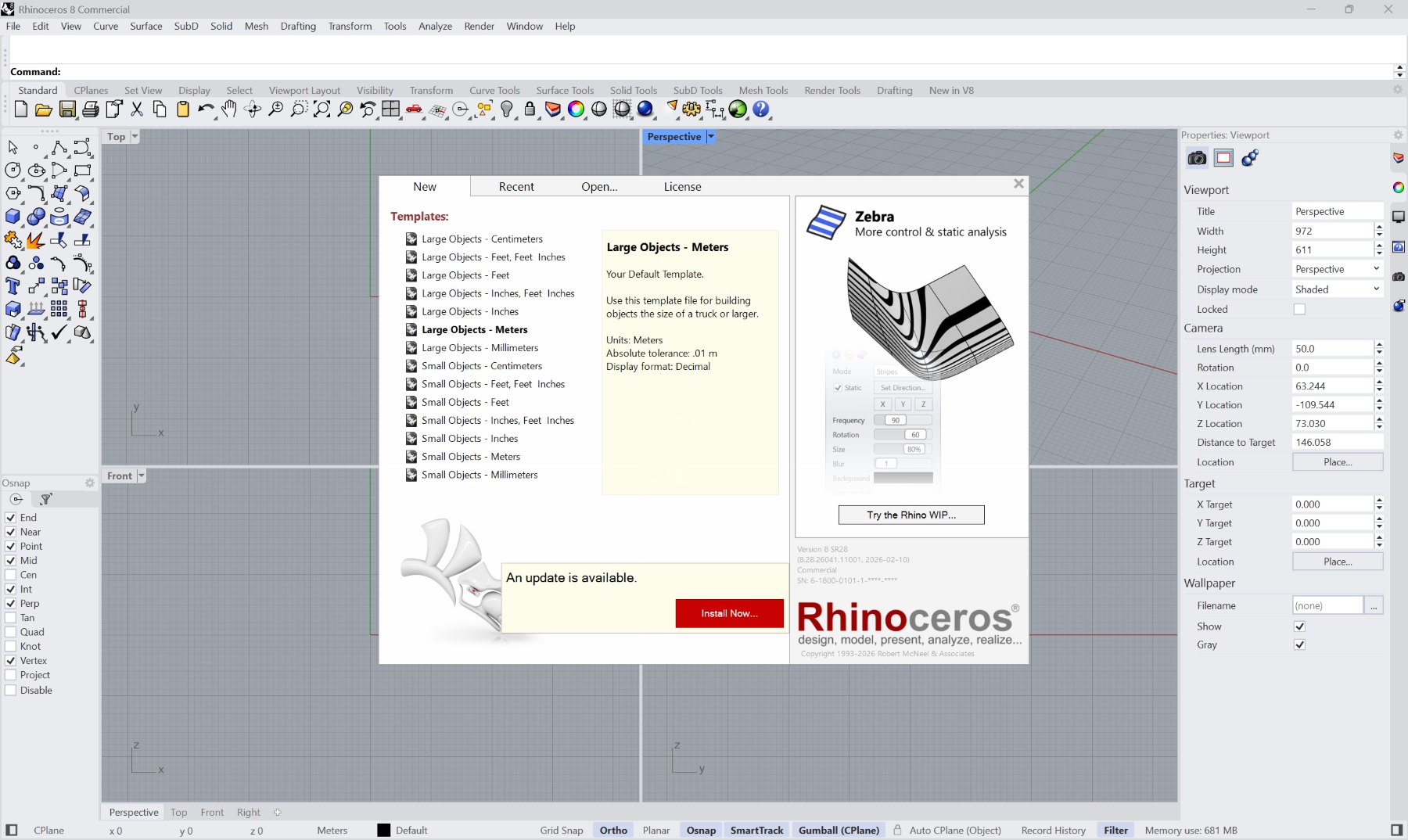Screen dimensions: 1408x840
Task: Open the Front viewport title menu arrow
Action: point(142,476)
